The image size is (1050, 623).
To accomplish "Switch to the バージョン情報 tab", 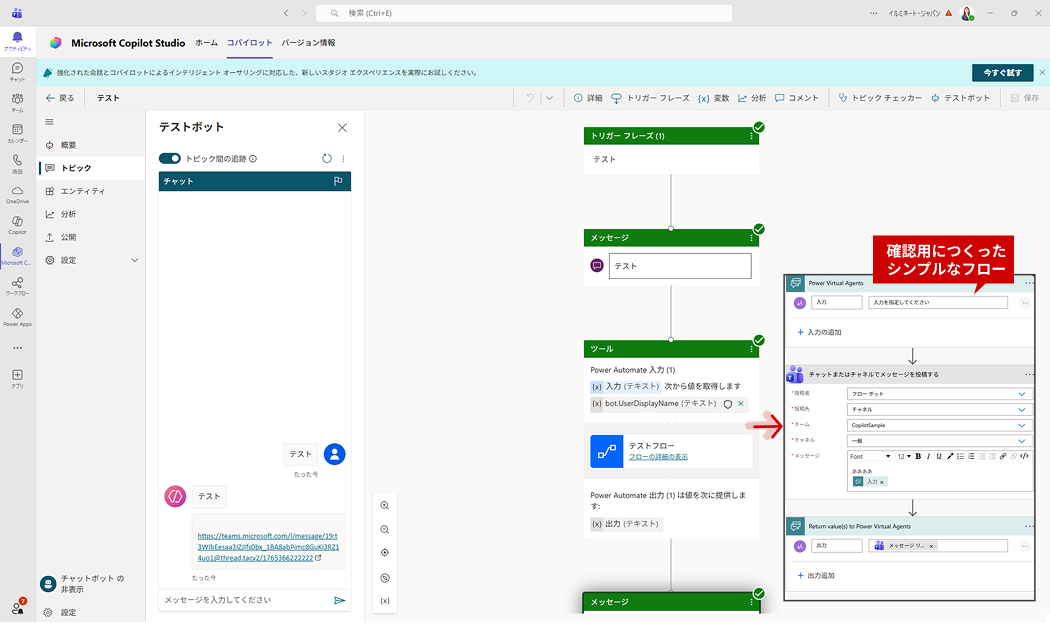I will coord(308,43).
